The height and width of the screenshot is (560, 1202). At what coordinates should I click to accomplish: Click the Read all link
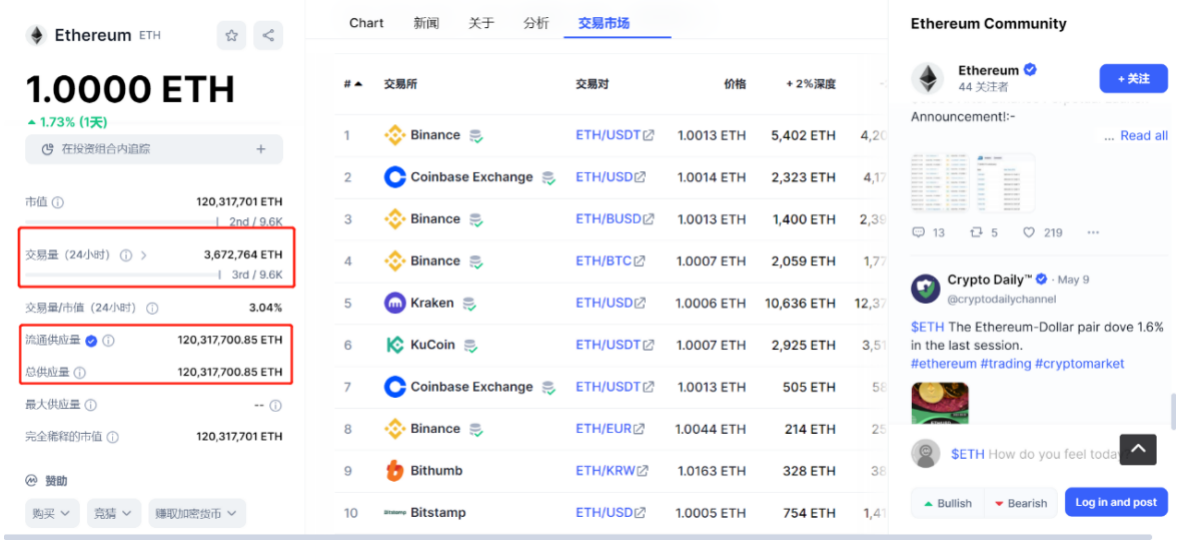point(1144,136)
